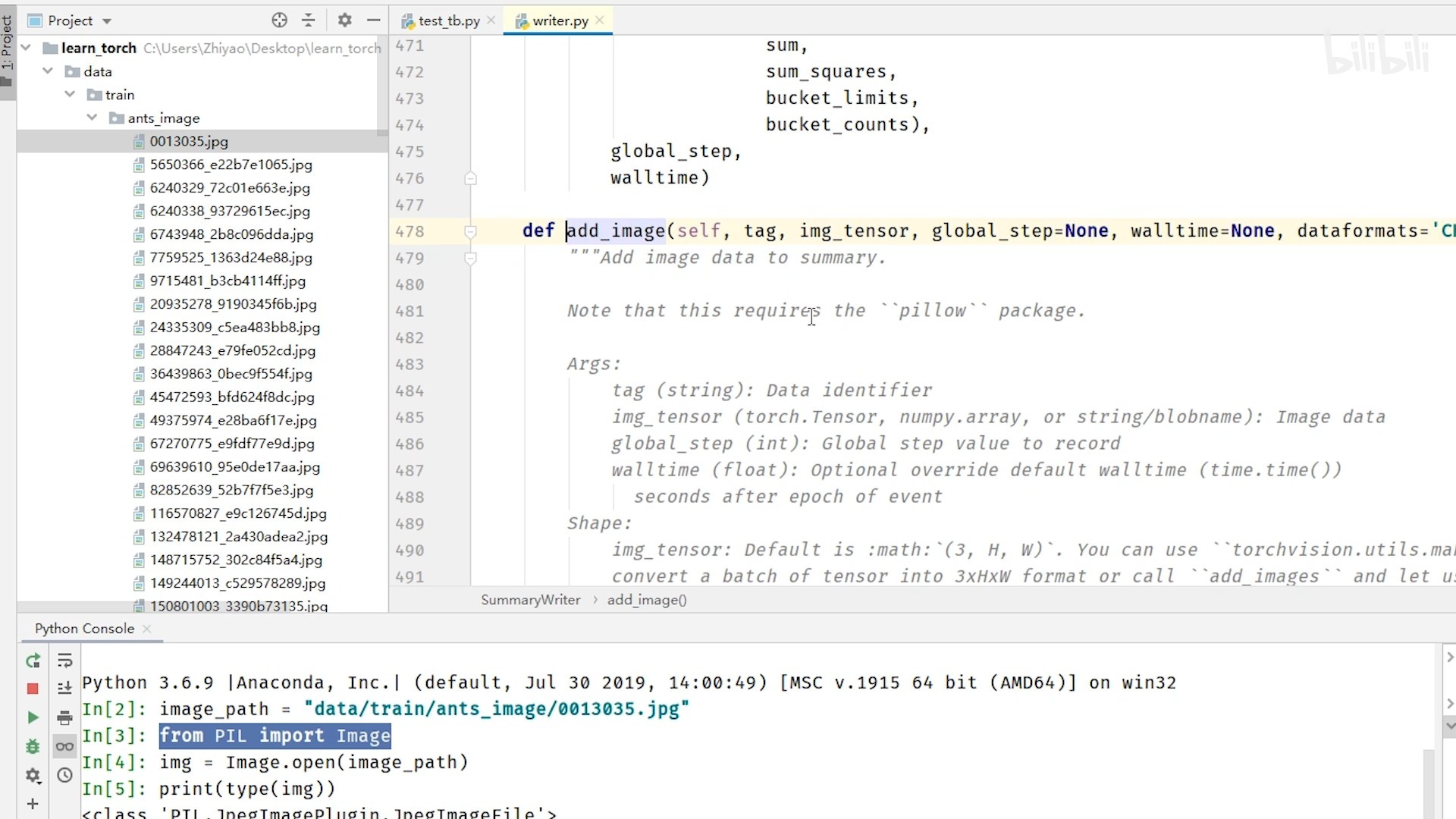Fold add_image method at line 478
Screen dimensions: 1456x819
tap(470, 231)
